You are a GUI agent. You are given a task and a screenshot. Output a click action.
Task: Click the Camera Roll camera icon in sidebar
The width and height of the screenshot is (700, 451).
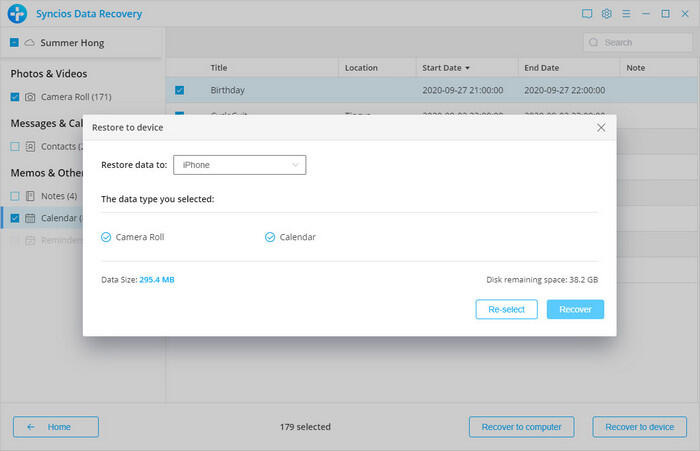[30, 97]
